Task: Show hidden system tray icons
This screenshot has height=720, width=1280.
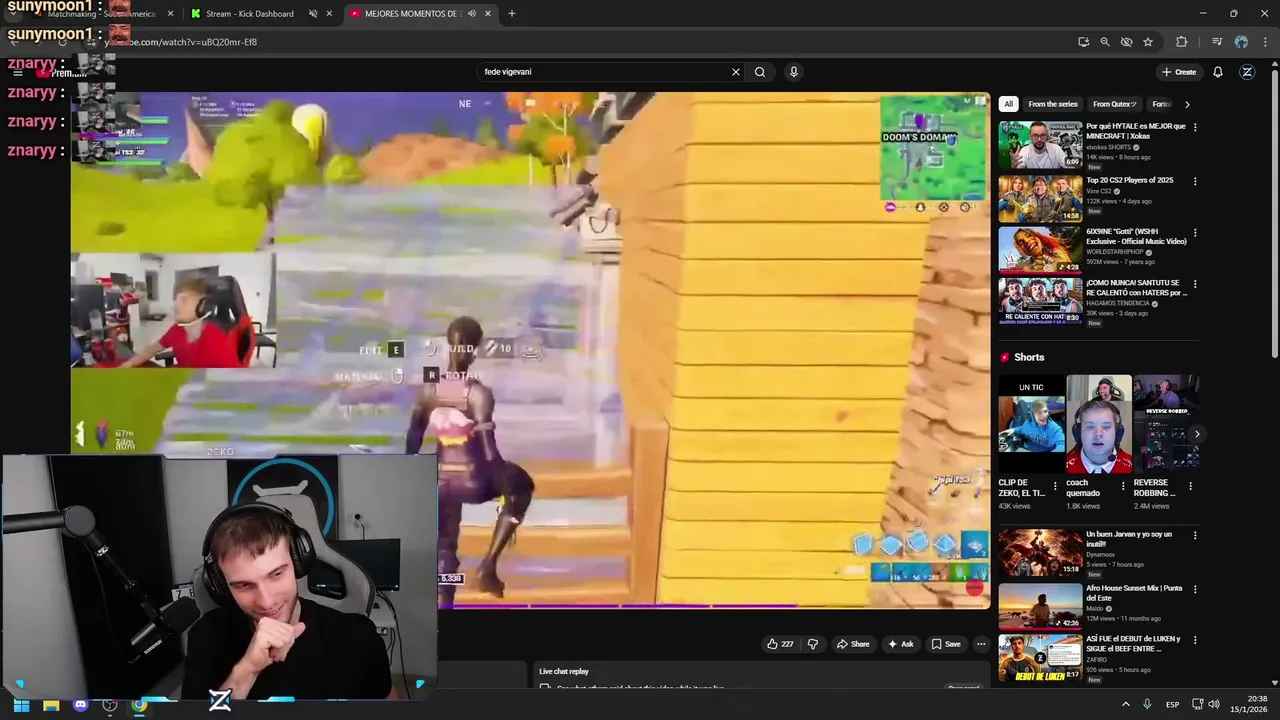Action: click(x=1125, y=704)
